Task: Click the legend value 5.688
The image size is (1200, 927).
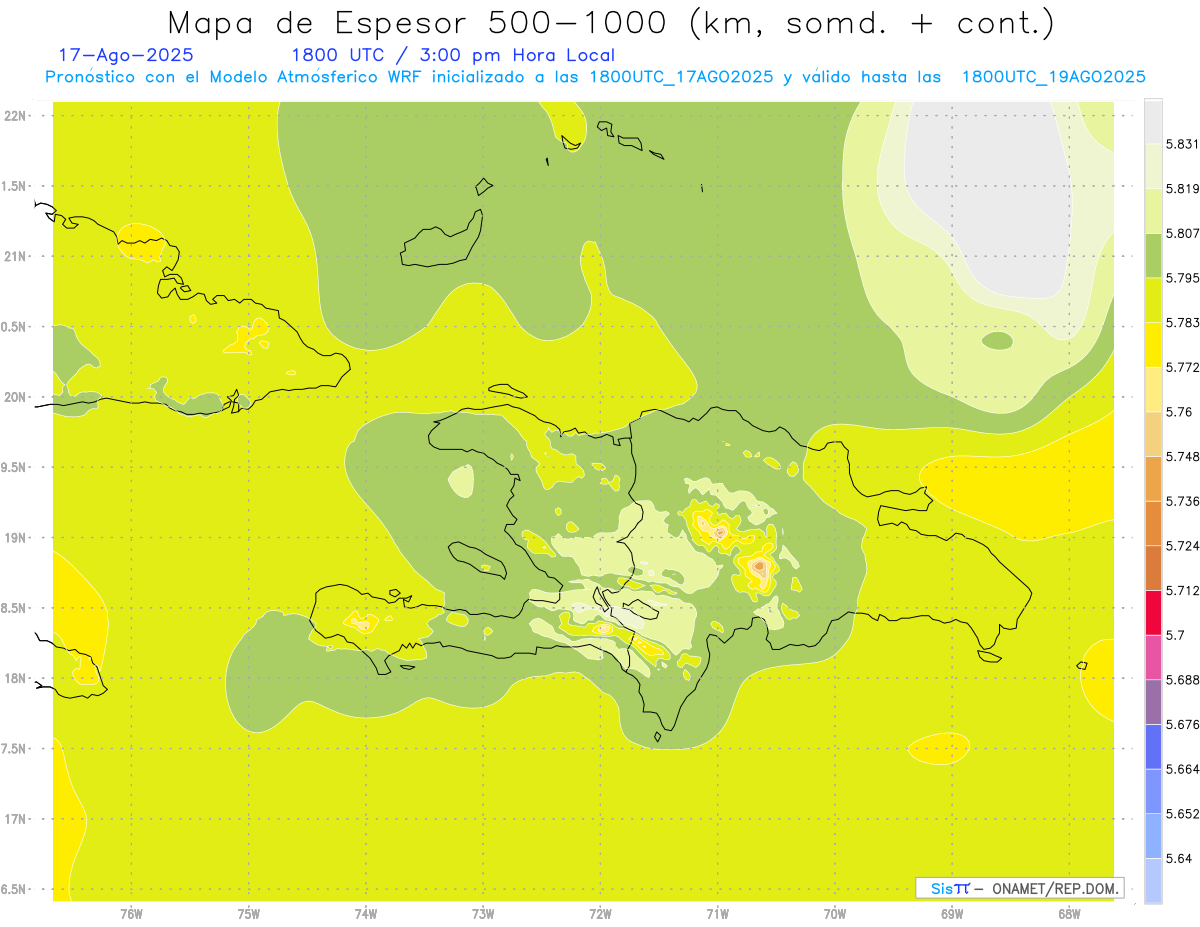Action: click(1183, 680)
